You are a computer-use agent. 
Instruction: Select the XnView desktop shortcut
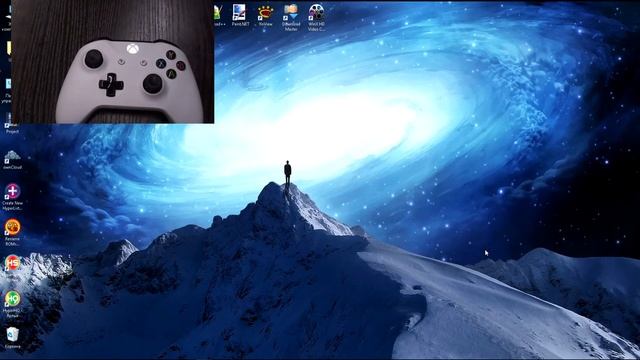point(265,16)
